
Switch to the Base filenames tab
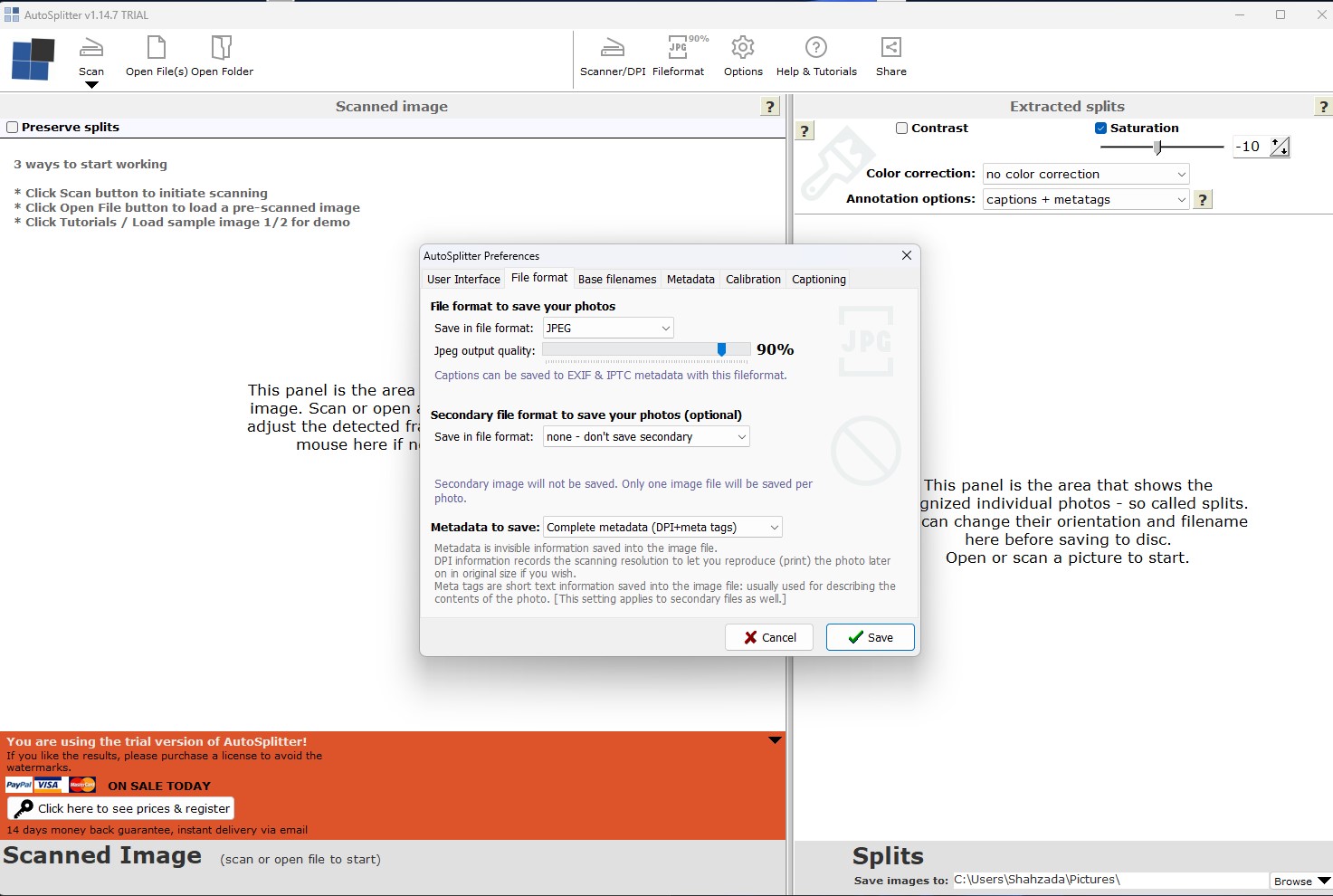pyautogui.click(x=617, y=279)
